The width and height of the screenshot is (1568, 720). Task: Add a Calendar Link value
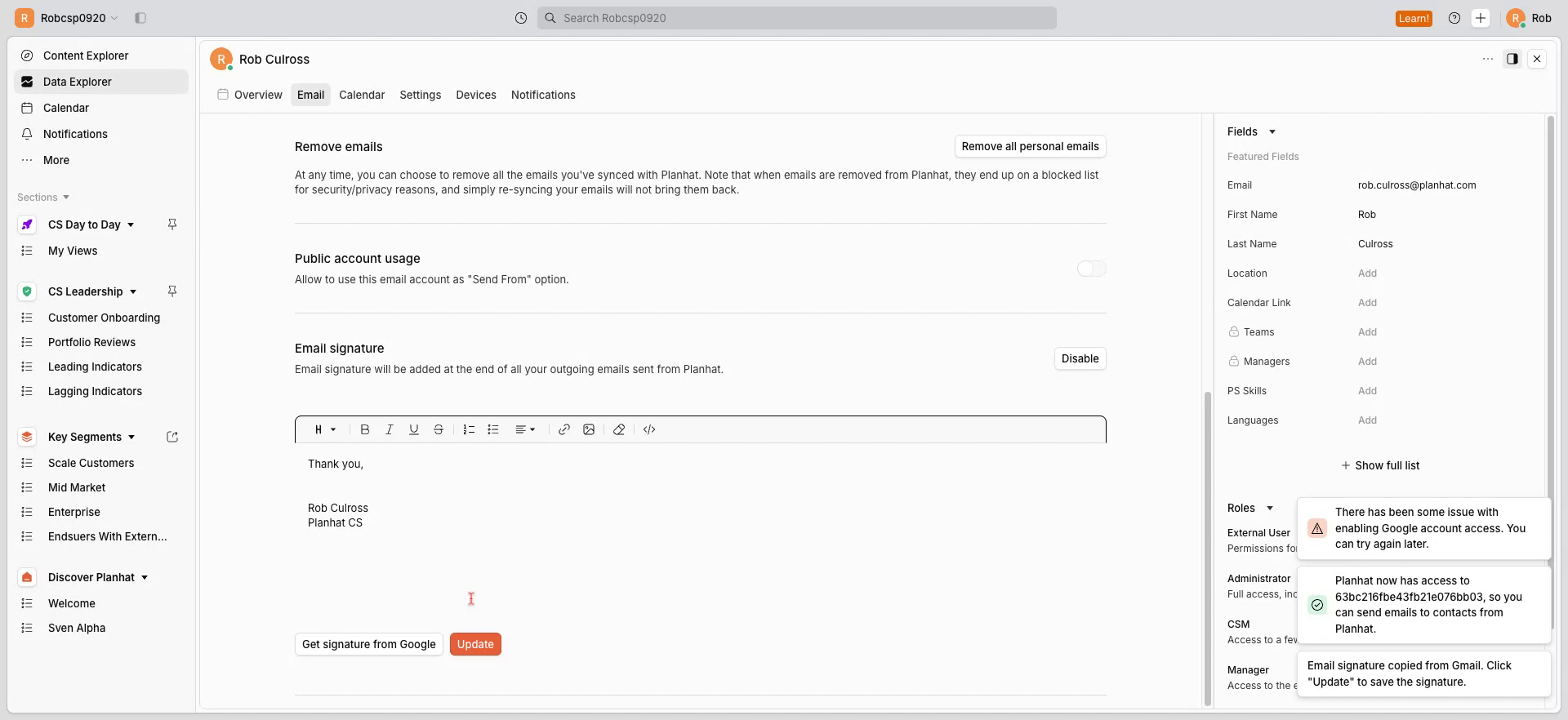tap(1367, 303)
